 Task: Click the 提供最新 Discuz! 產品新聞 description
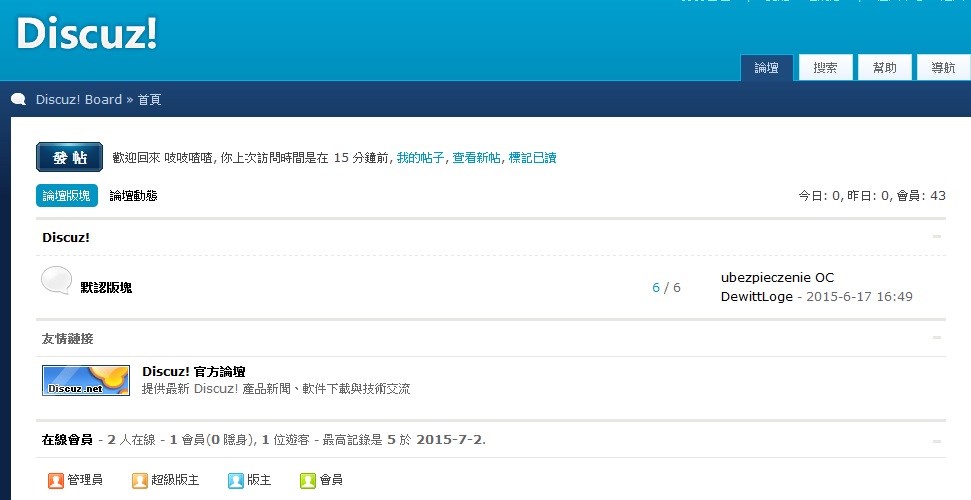[276, 388]
